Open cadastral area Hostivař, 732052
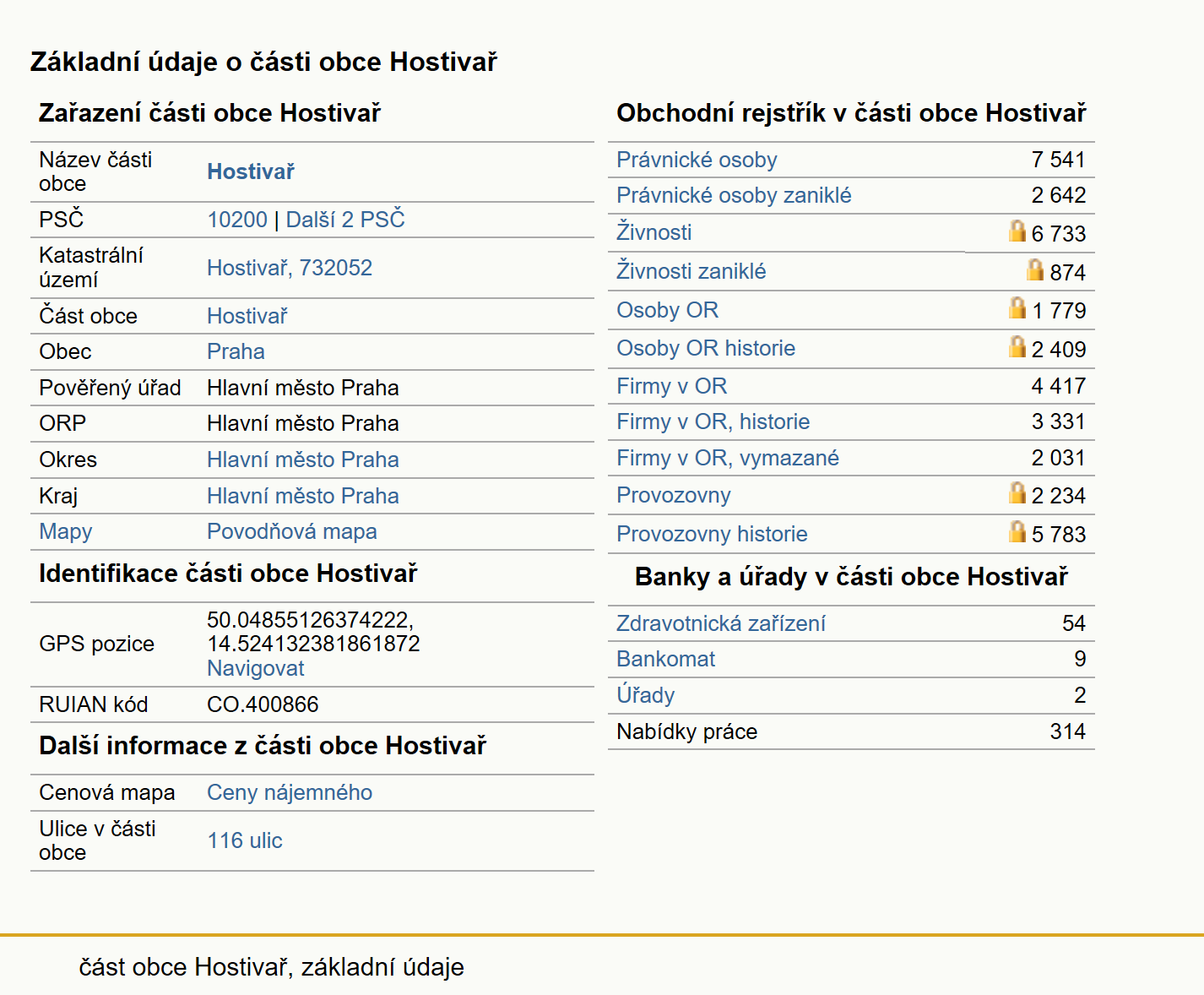This screenshot has height=995, width=1204. click(x=290, y=268)
